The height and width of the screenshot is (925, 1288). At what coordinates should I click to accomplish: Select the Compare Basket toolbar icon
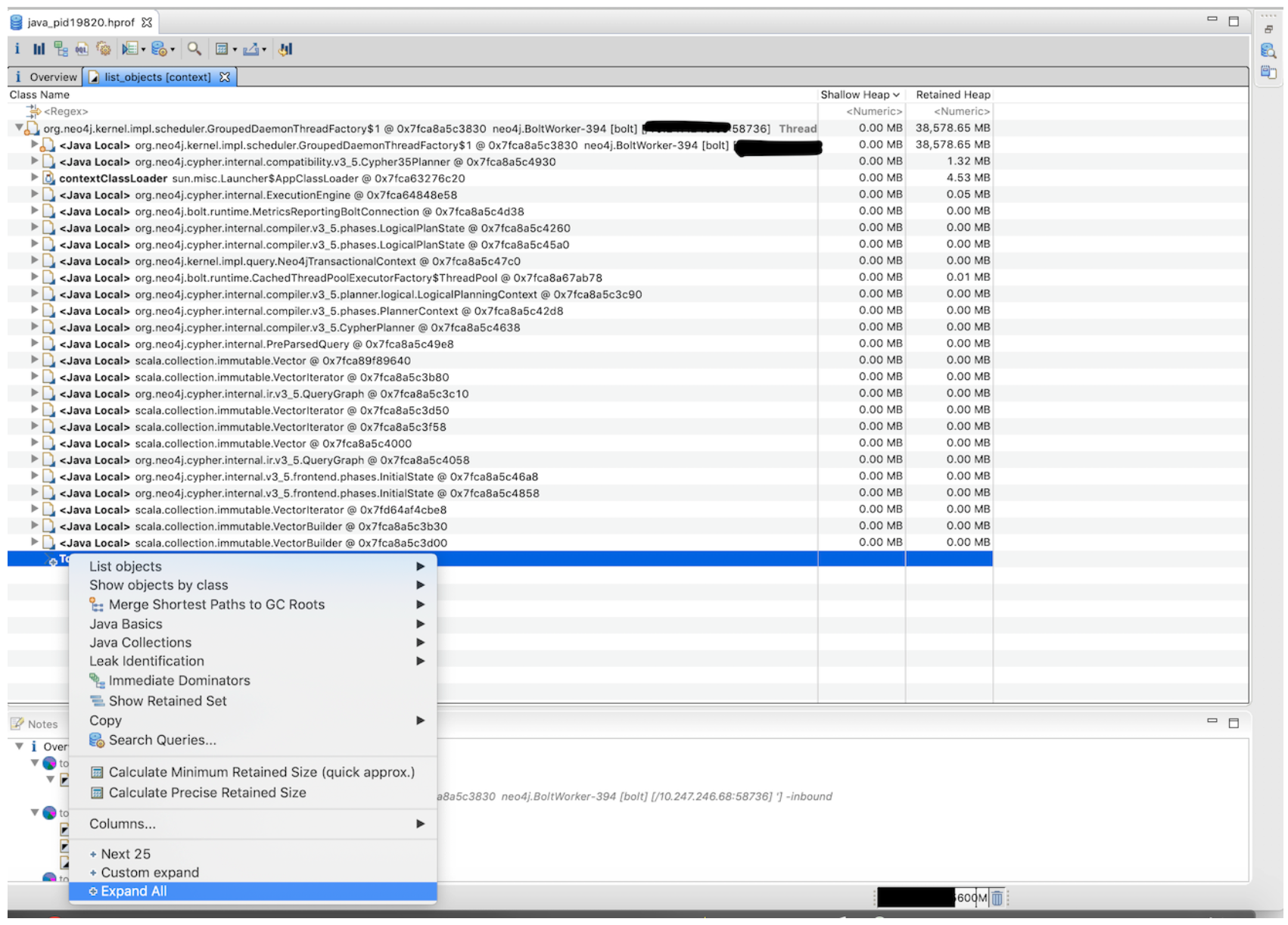(x=285, y=49)
